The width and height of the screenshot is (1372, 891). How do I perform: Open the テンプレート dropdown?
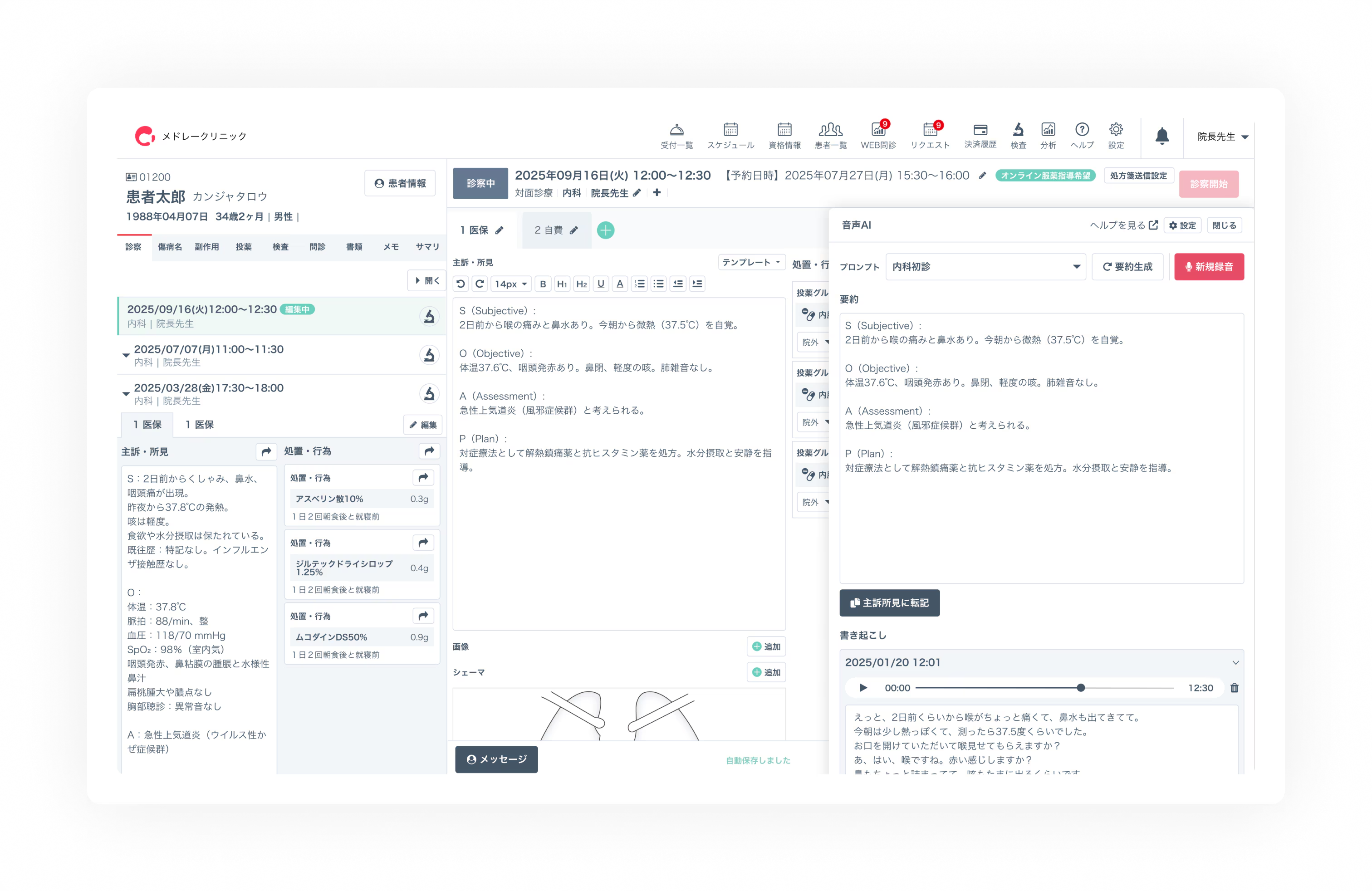point(752,262)
